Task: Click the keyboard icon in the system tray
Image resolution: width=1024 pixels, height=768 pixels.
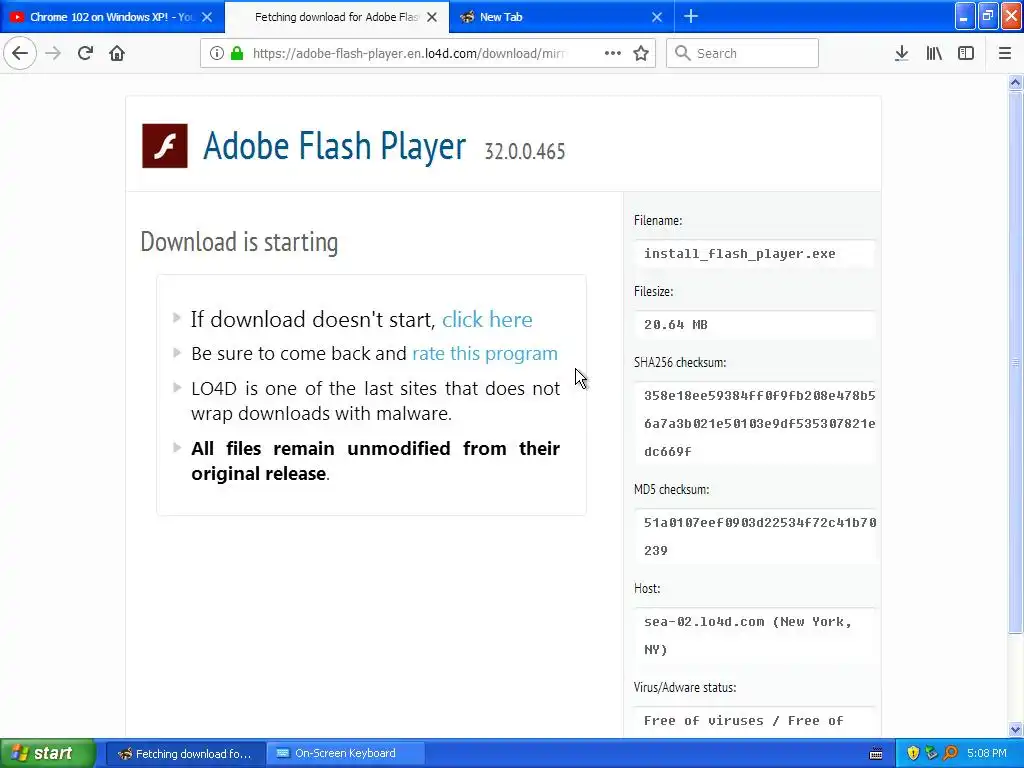Action: click(x=876, y=754)
